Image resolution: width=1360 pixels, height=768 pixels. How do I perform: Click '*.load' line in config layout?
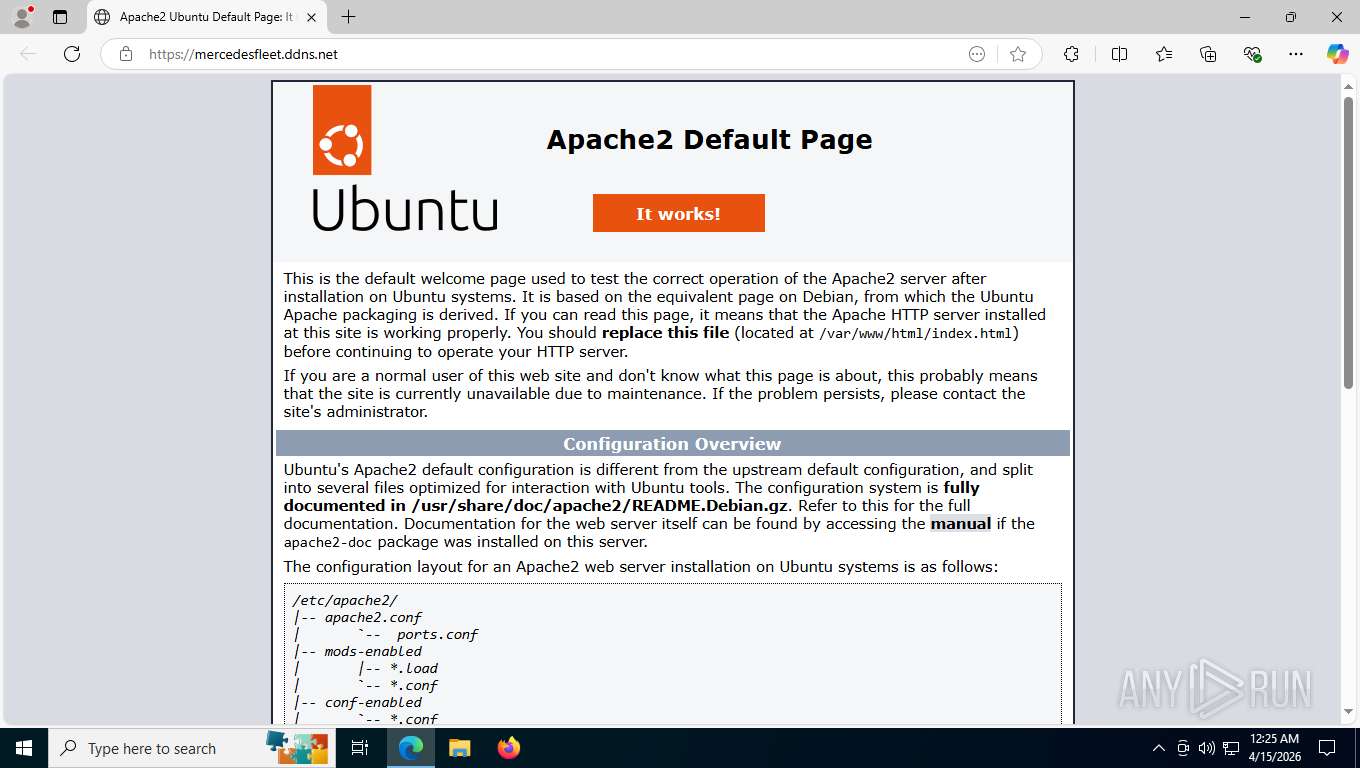414,668
